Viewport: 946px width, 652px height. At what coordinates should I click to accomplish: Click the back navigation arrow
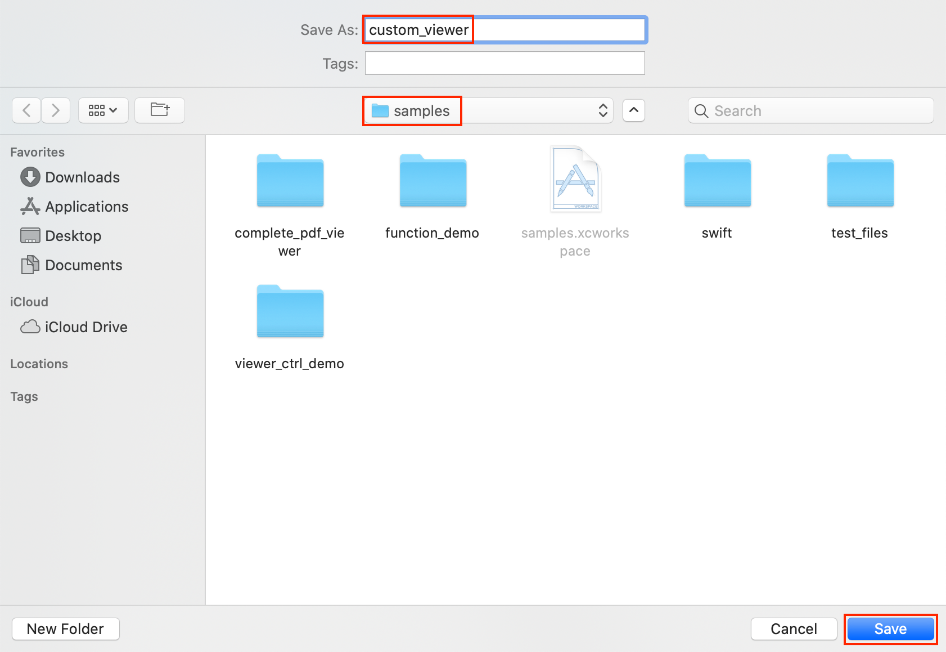pos(26,110)
